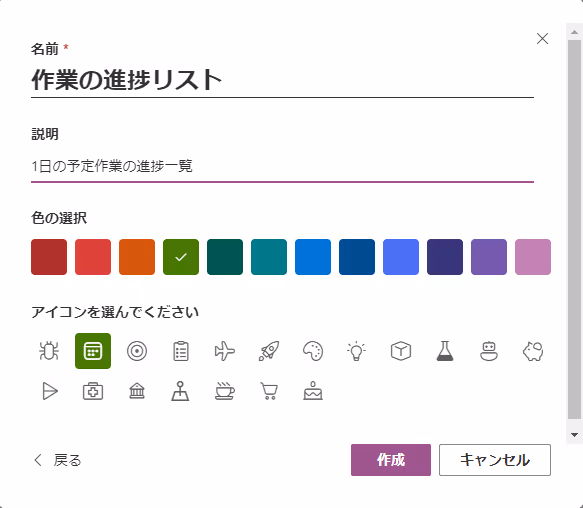Choose the airplane icon

[225, 351]
